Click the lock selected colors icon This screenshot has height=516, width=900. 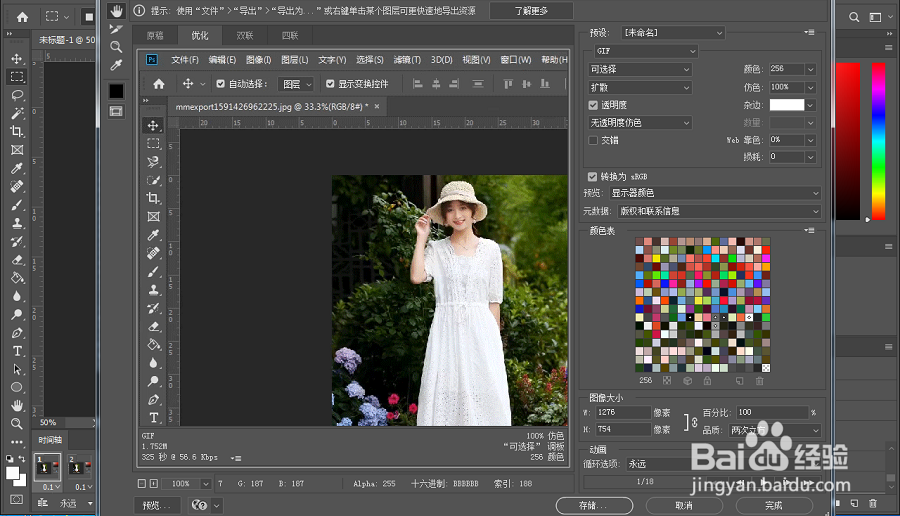click(x=707, y=381)
